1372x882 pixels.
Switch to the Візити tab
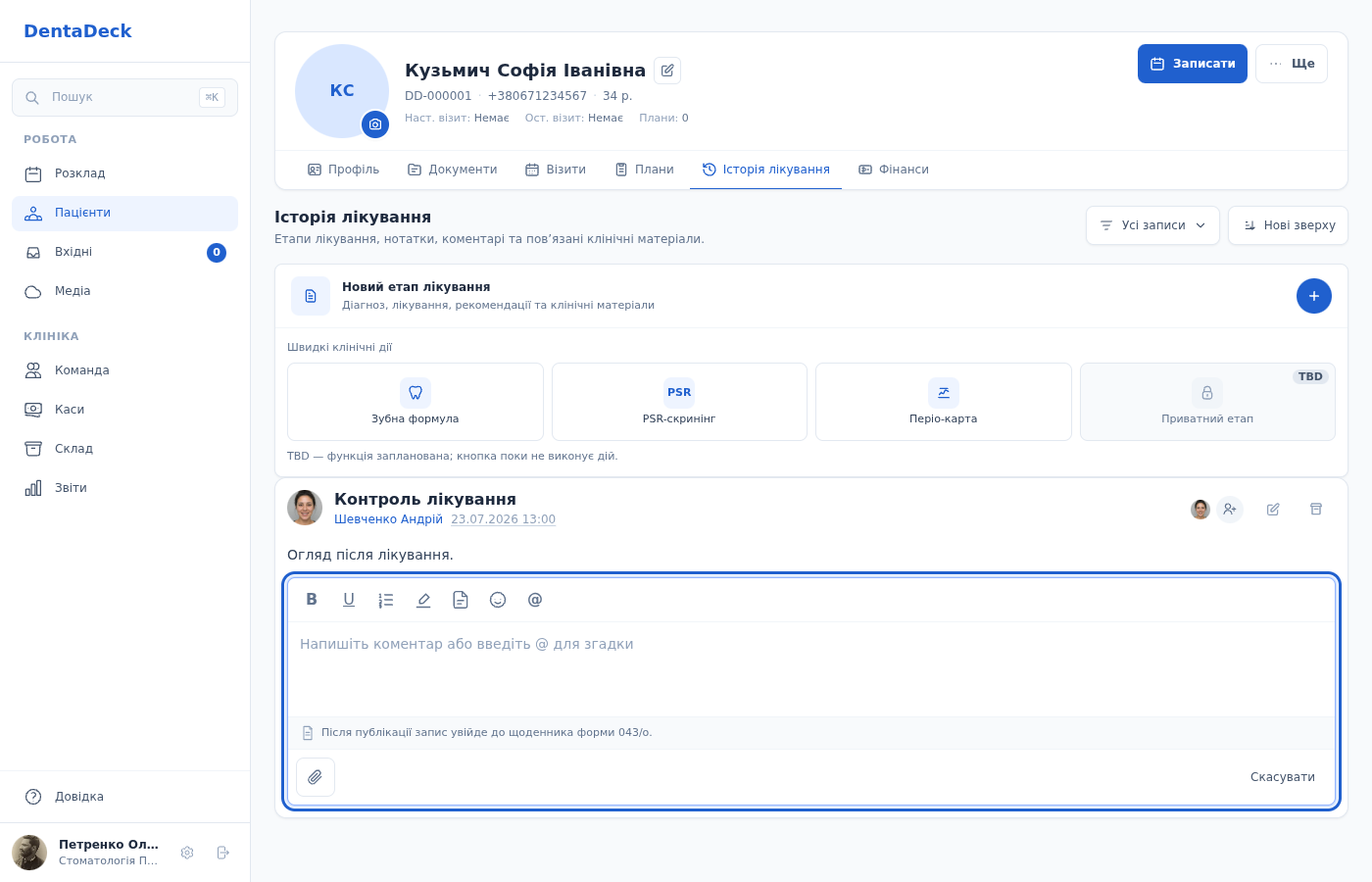coord(556,170)
